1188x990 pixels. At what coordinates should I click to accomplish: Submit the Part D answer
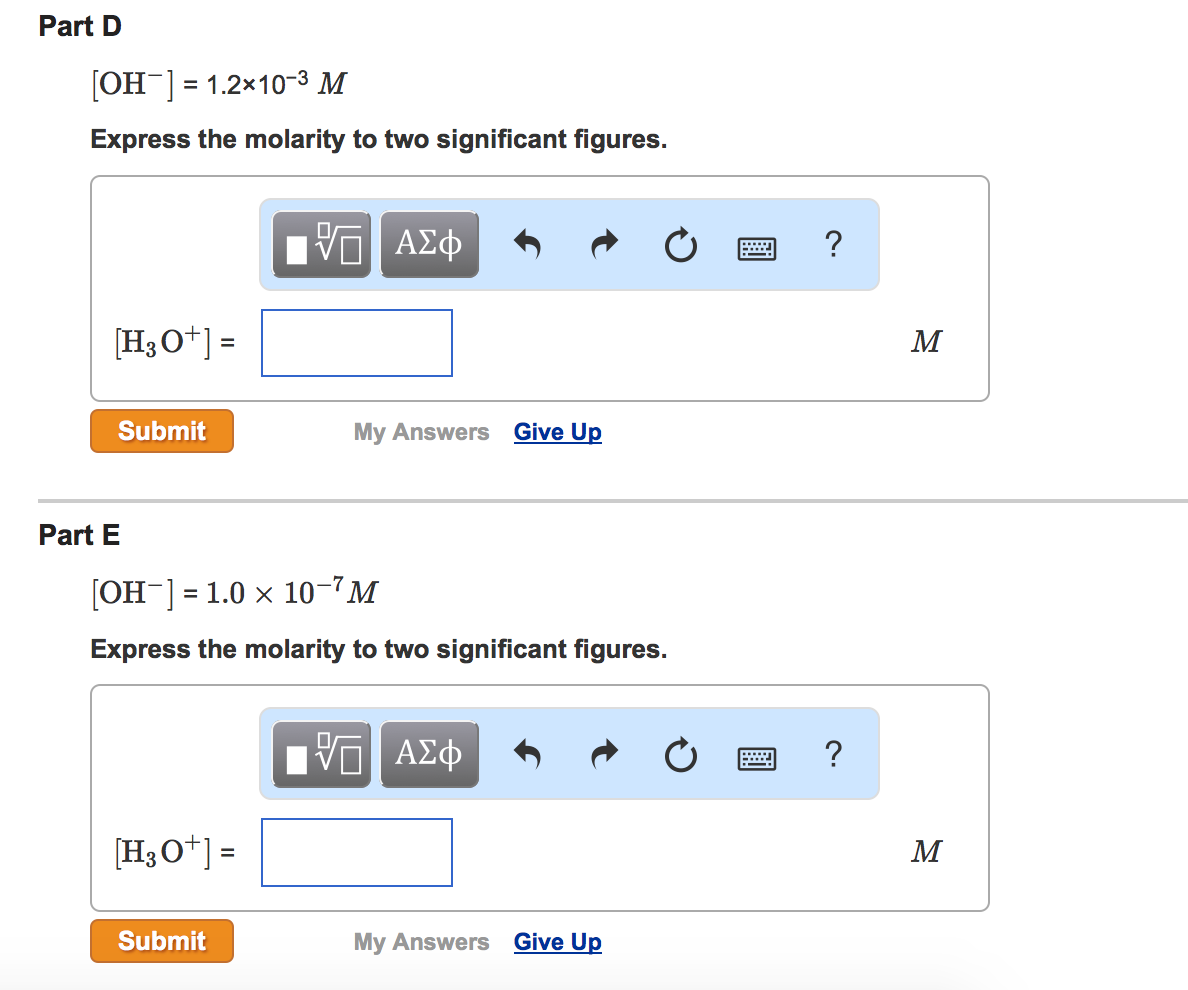[161, 430]
